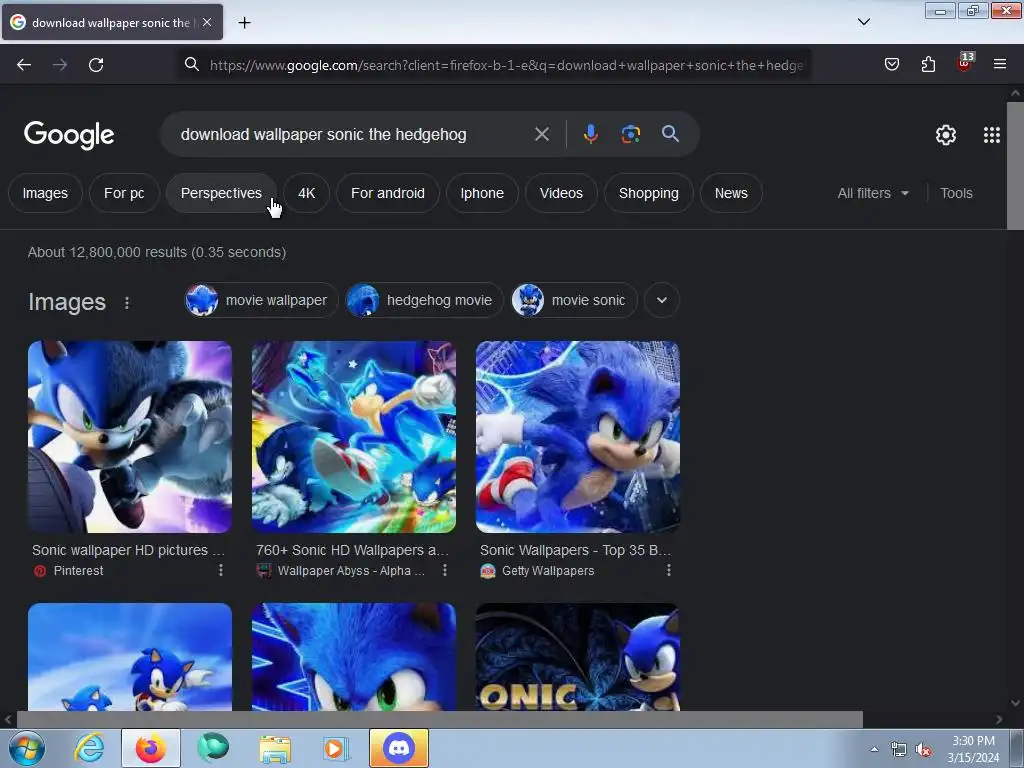Open Sonic Wallpapers - Top 35 link
1024x768 pixels.
(x=575, y=550)
